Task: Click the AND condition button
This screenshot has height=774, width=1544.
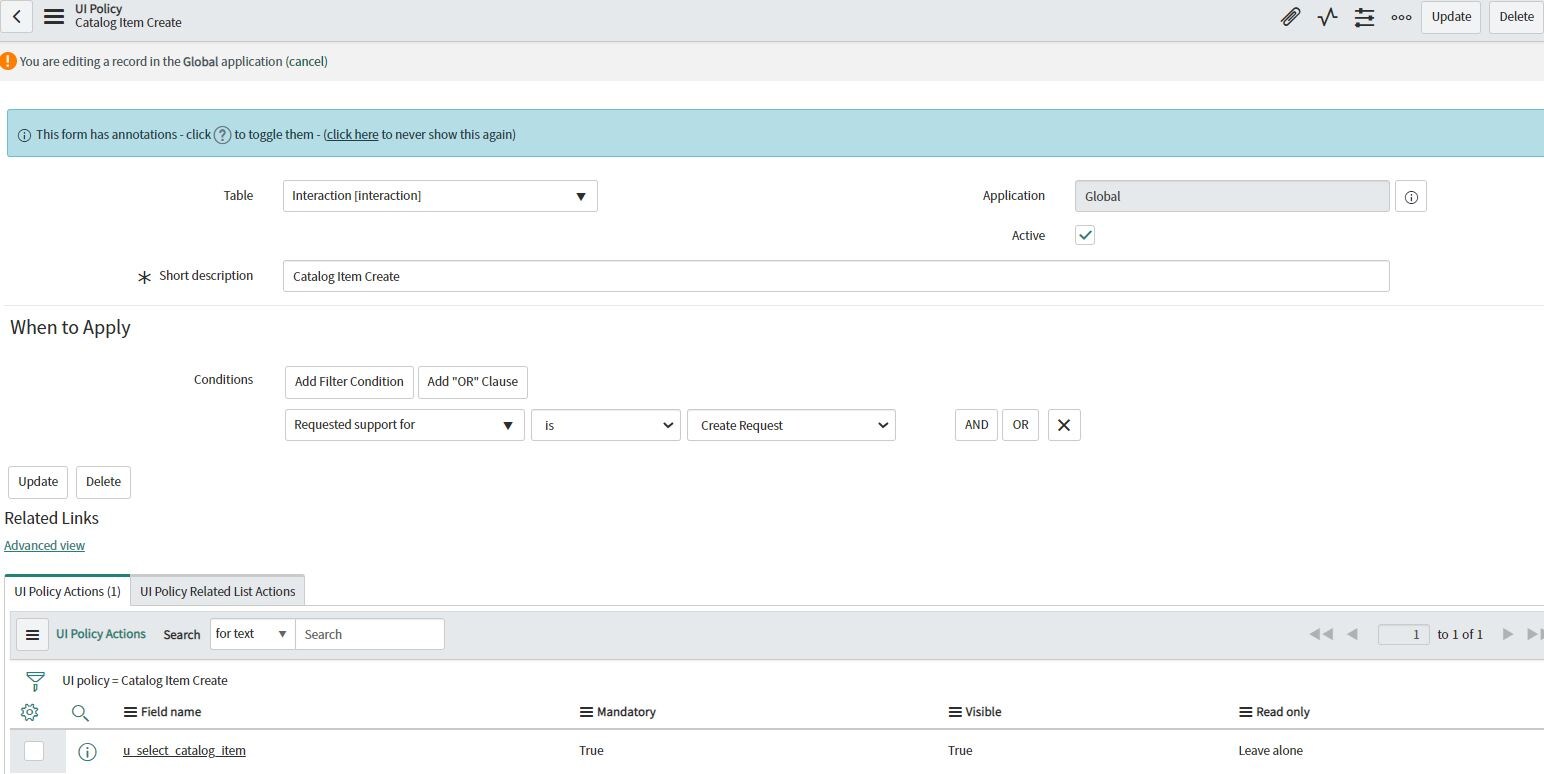Action: tap(976, 425)
